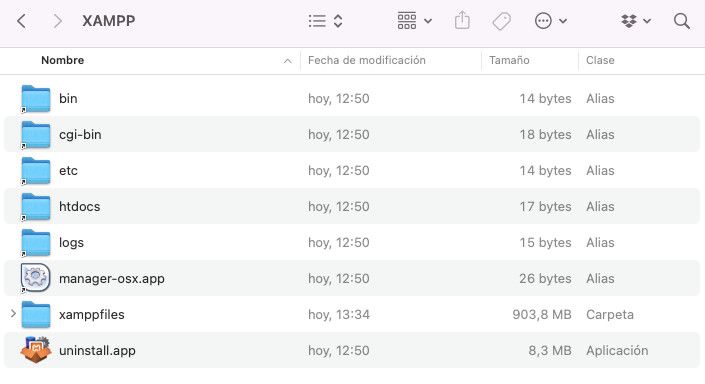Select the logs folder icon
Image resolution: width=705 pixels, height=384 pixels.
(x=36, y=242)
